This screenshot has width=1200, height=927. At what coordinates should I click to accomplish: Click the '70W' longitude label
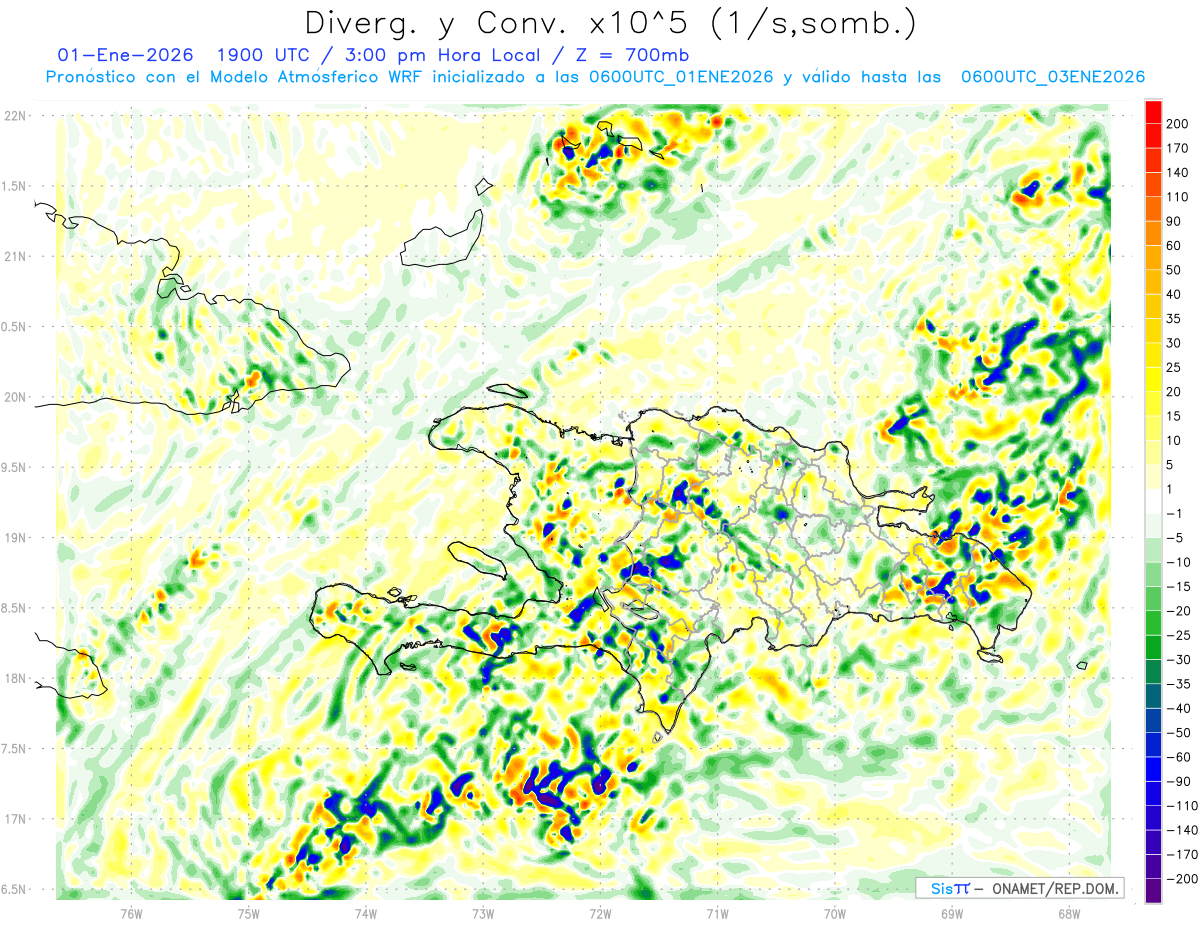point(835,913)
